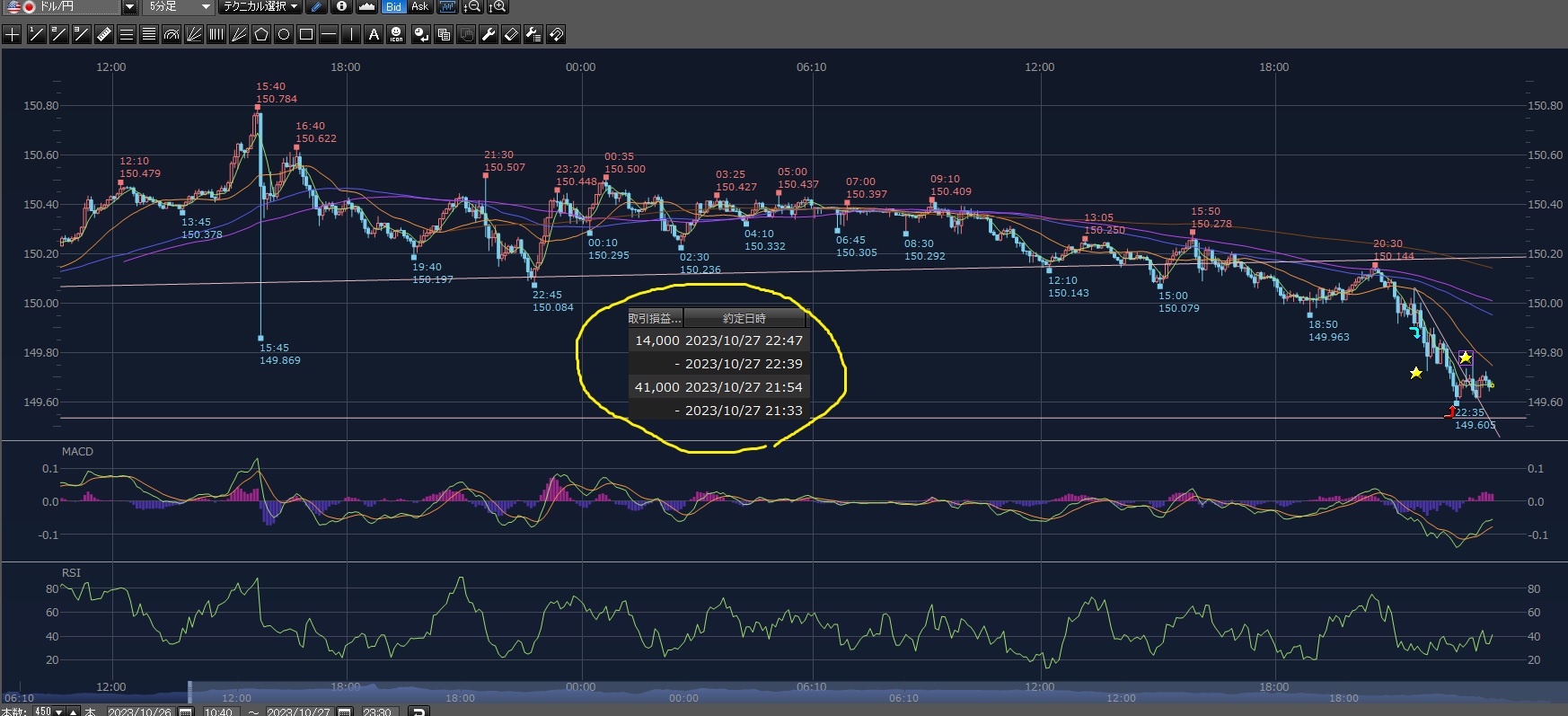Click the start date field 2023/10/26
The height and width of the screenshot is (716, 1568).
pyautogui.click(x=139, y=712)
